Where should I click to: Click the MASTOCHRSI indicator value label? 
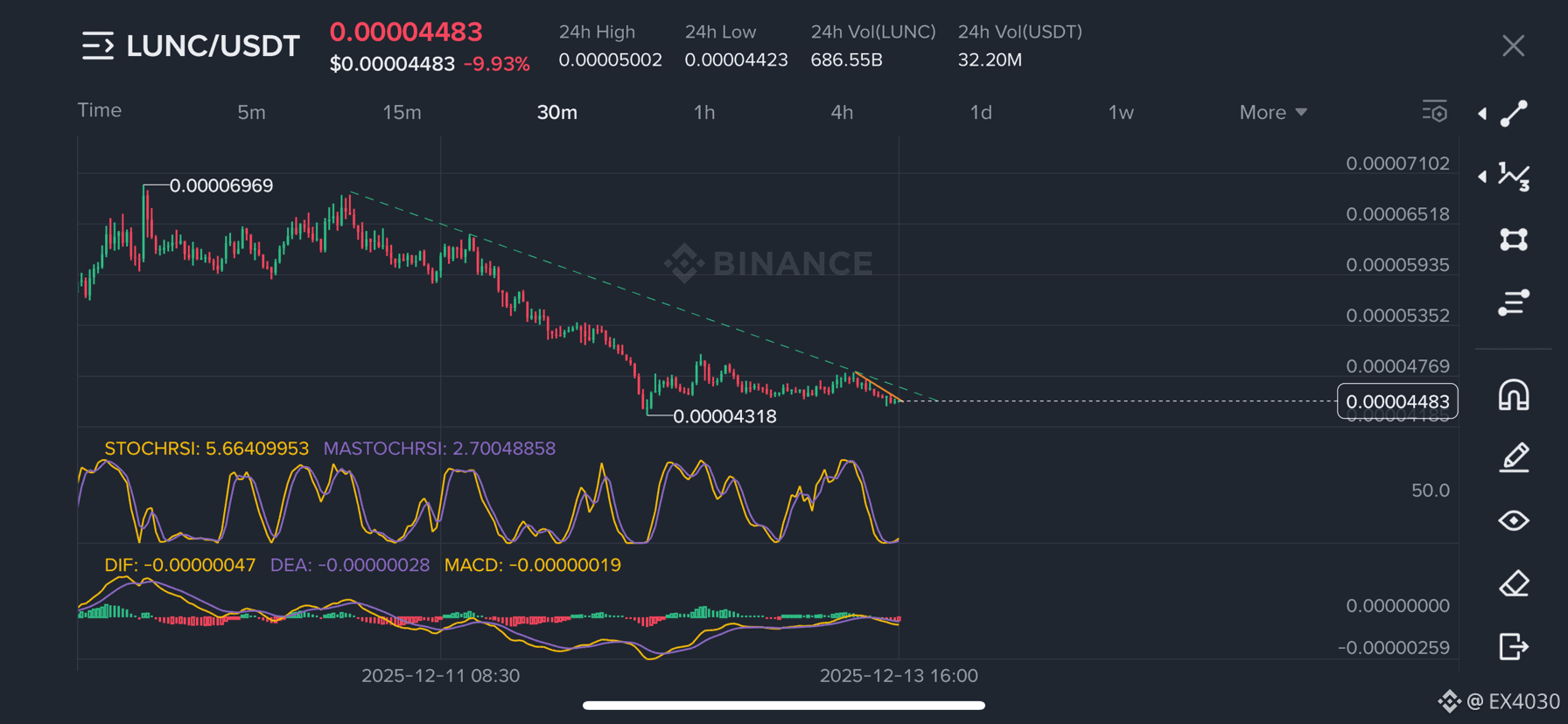[439, 449]
